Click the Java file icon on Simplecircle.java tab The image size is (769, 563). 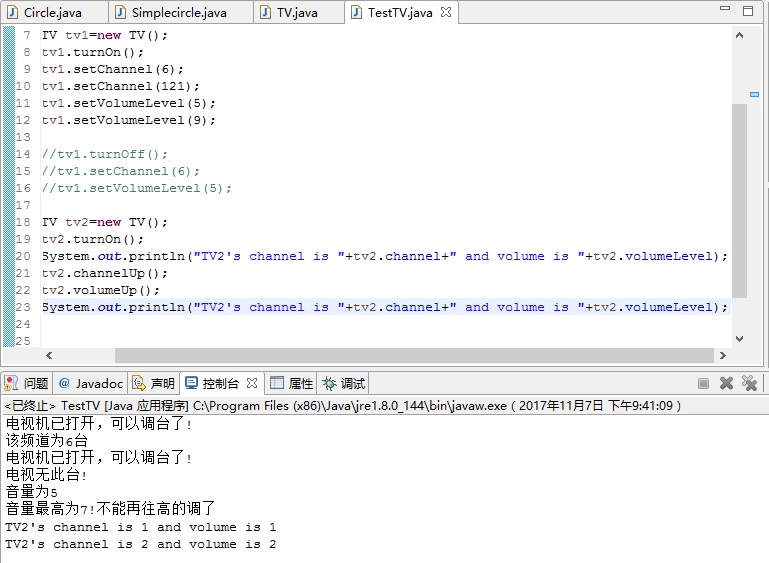(x=120, y=12)
